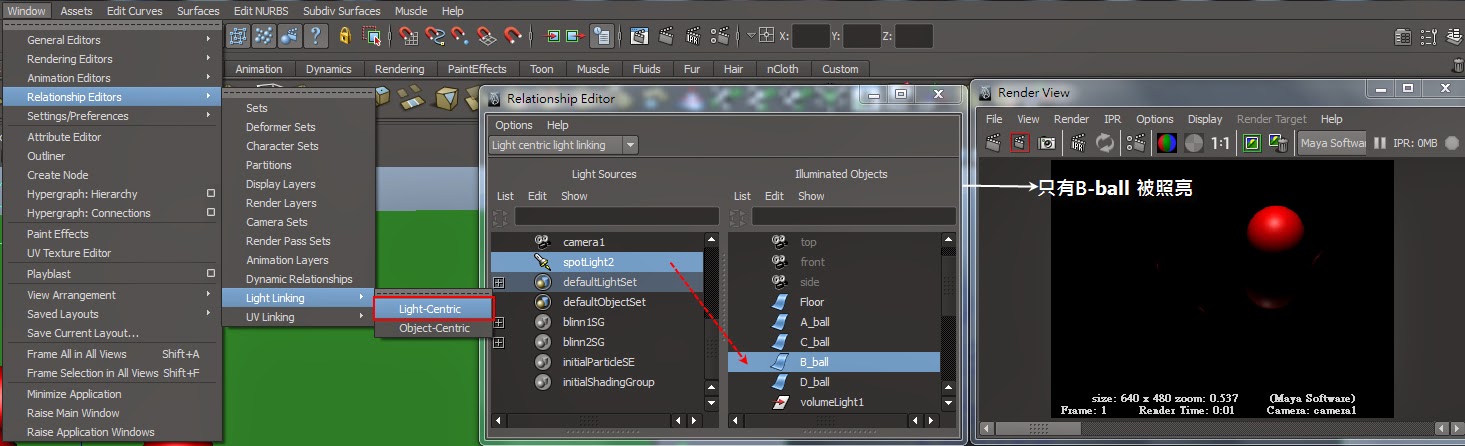
Task: Click the remove image trash icon
Action: [x=1278, y=143]
